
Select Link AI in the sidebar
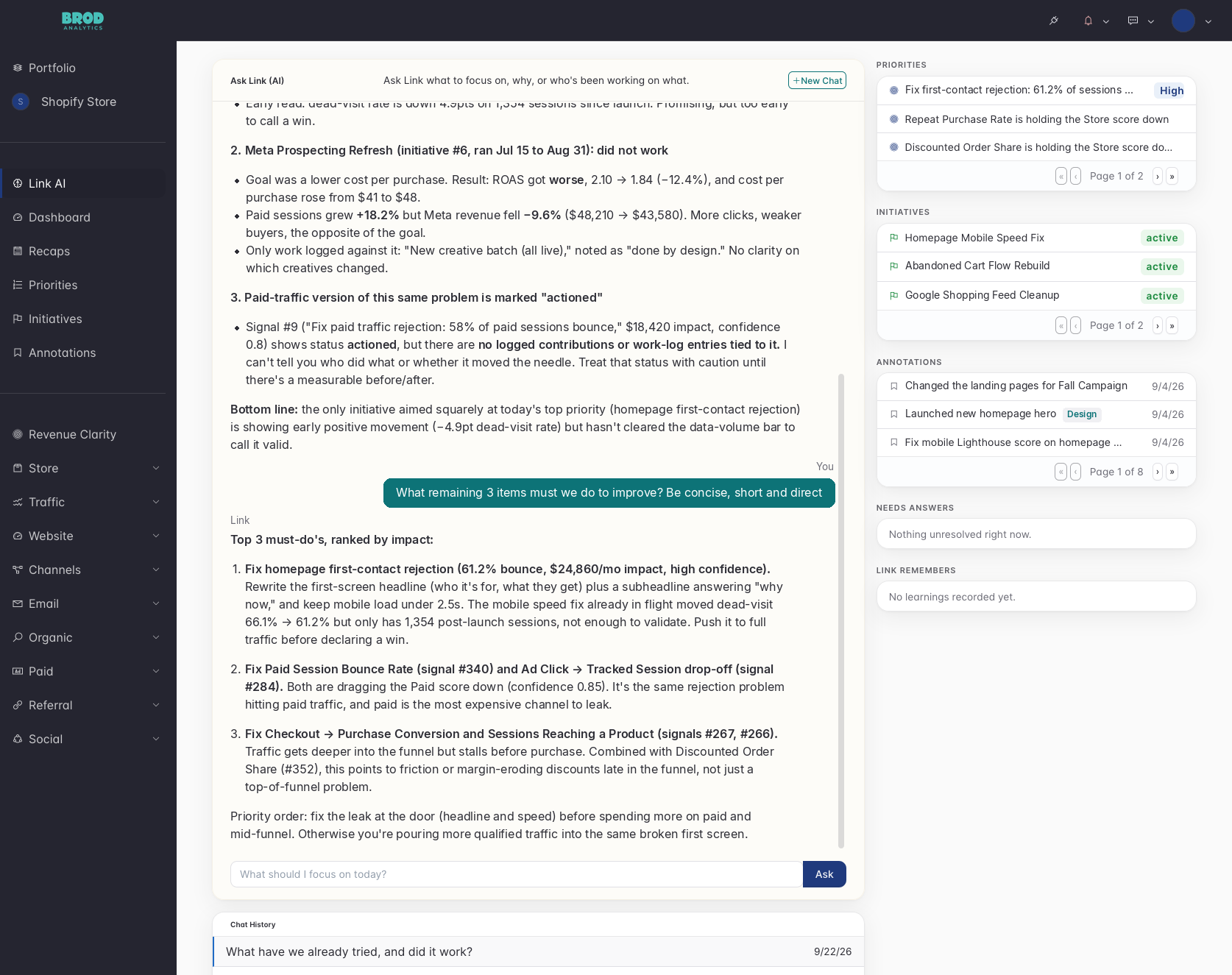click(x=82, y=183)
